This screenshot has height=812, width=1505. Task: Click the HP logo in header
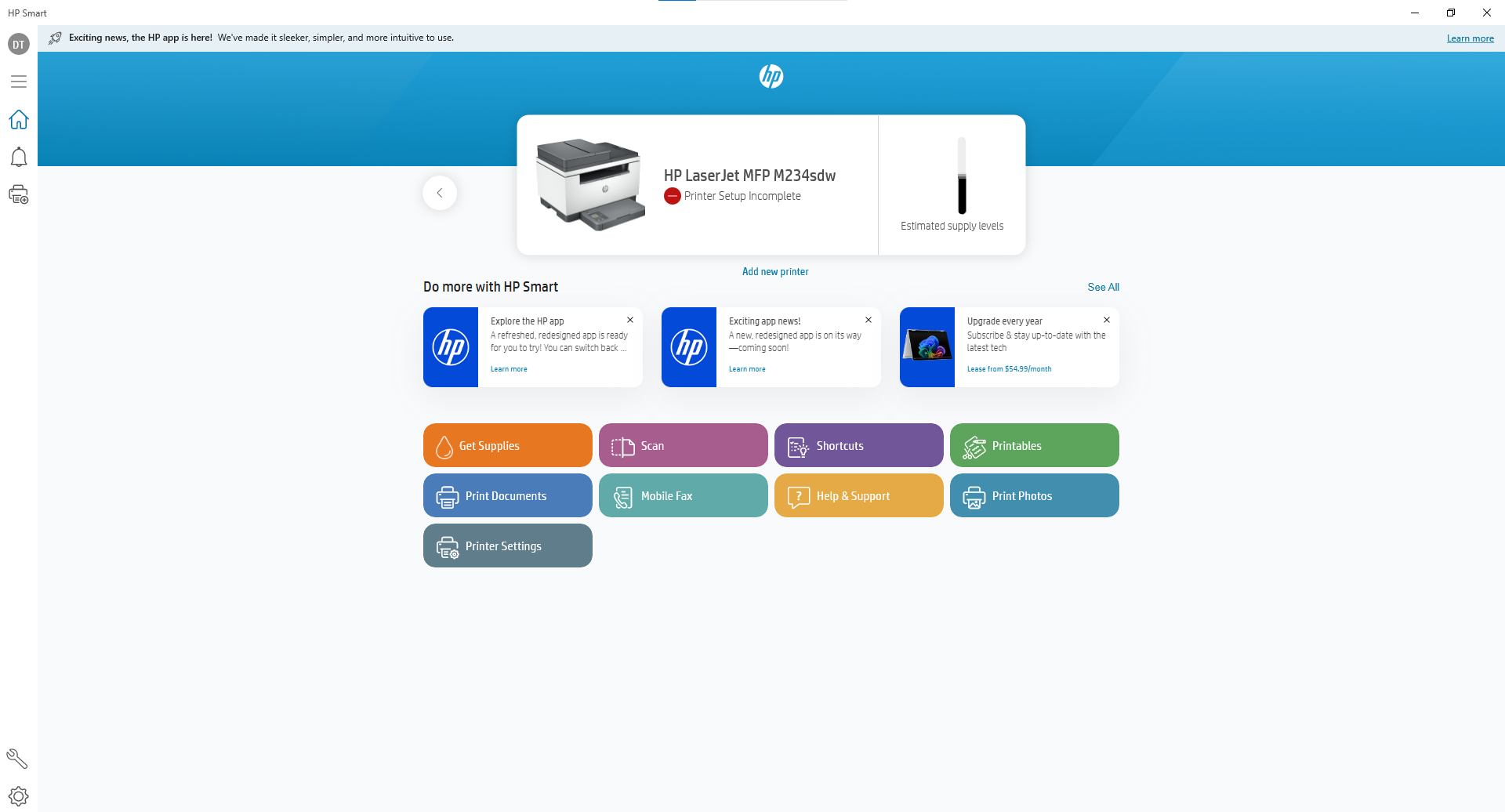771,76
